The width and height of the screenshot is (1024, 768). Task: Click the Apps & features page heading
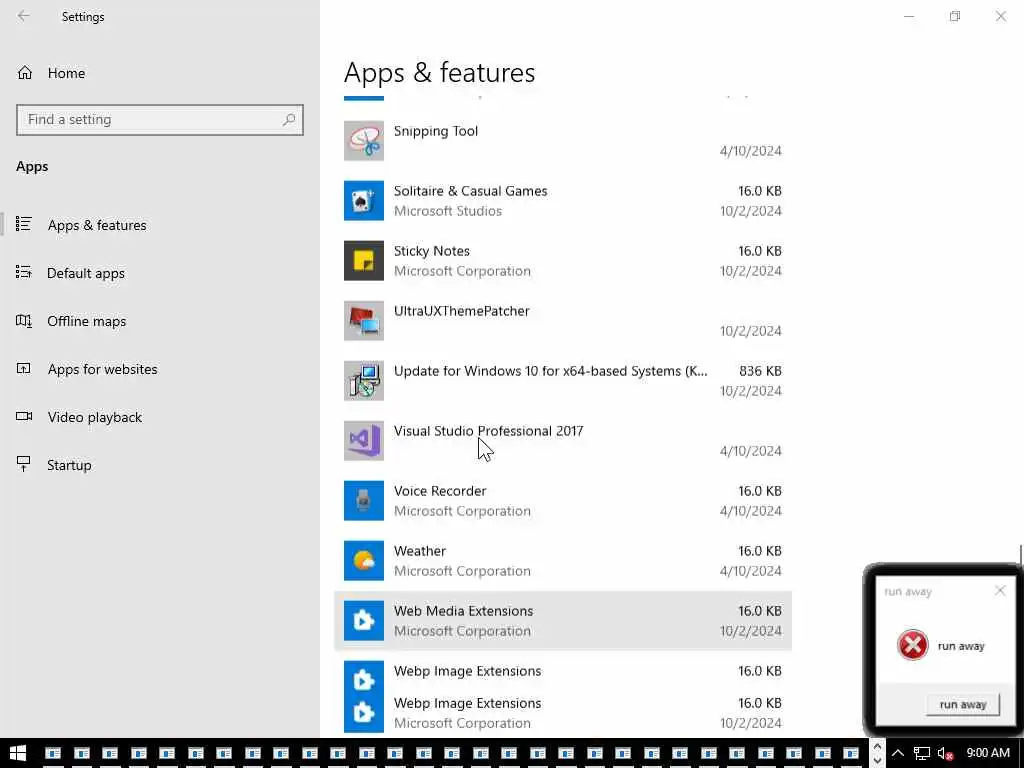tap(440, 72)
